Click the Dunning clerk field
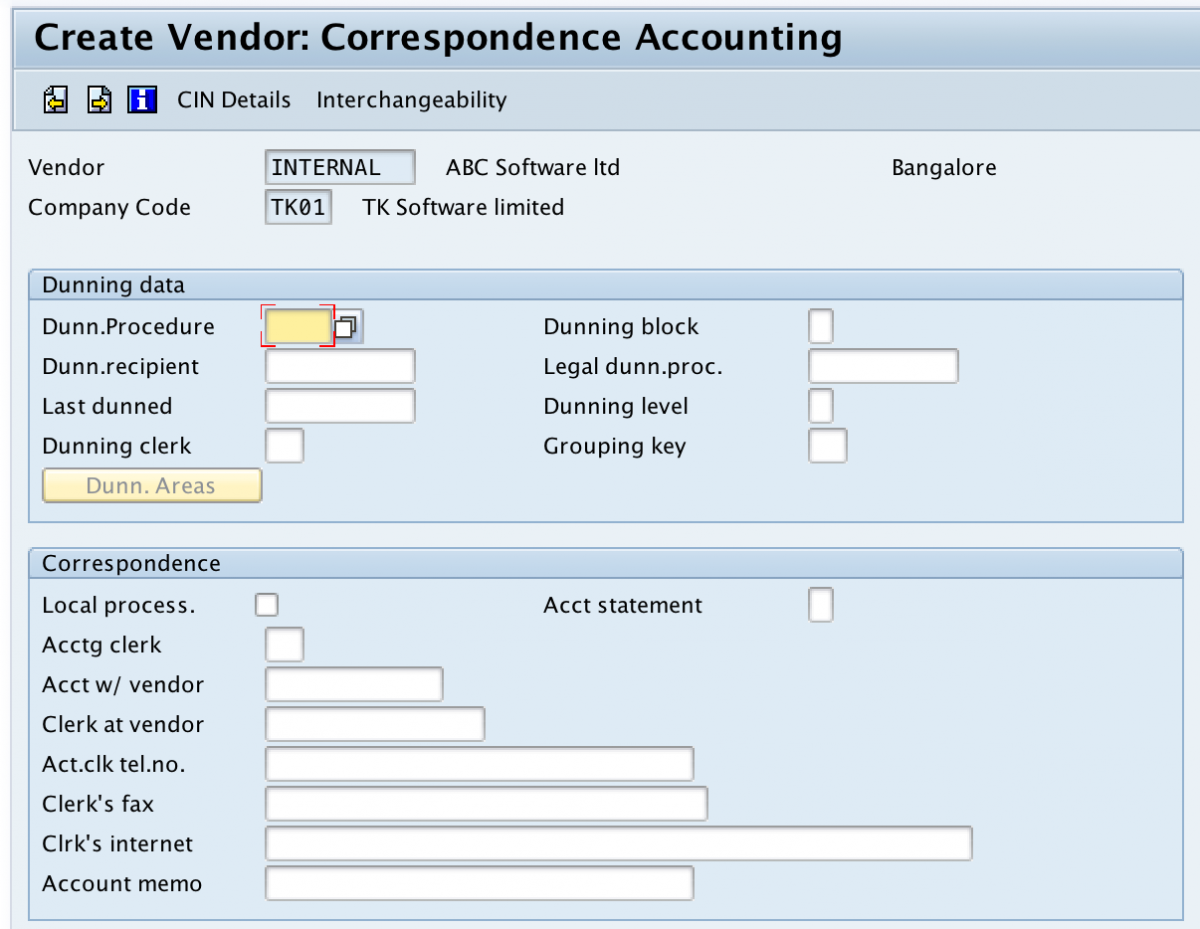This screenshot has height=929, width=1200. coord(285,446)
